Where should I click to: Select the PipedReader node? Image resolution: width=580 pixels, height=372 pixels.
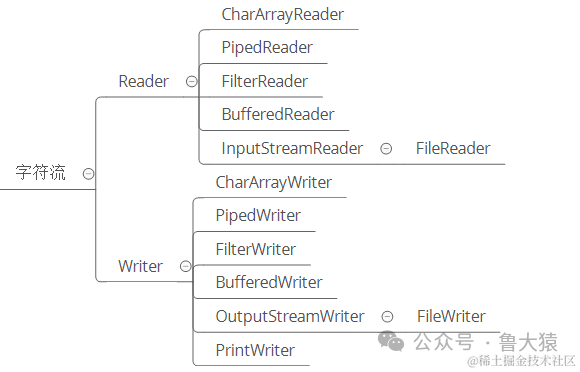point(267,48)
